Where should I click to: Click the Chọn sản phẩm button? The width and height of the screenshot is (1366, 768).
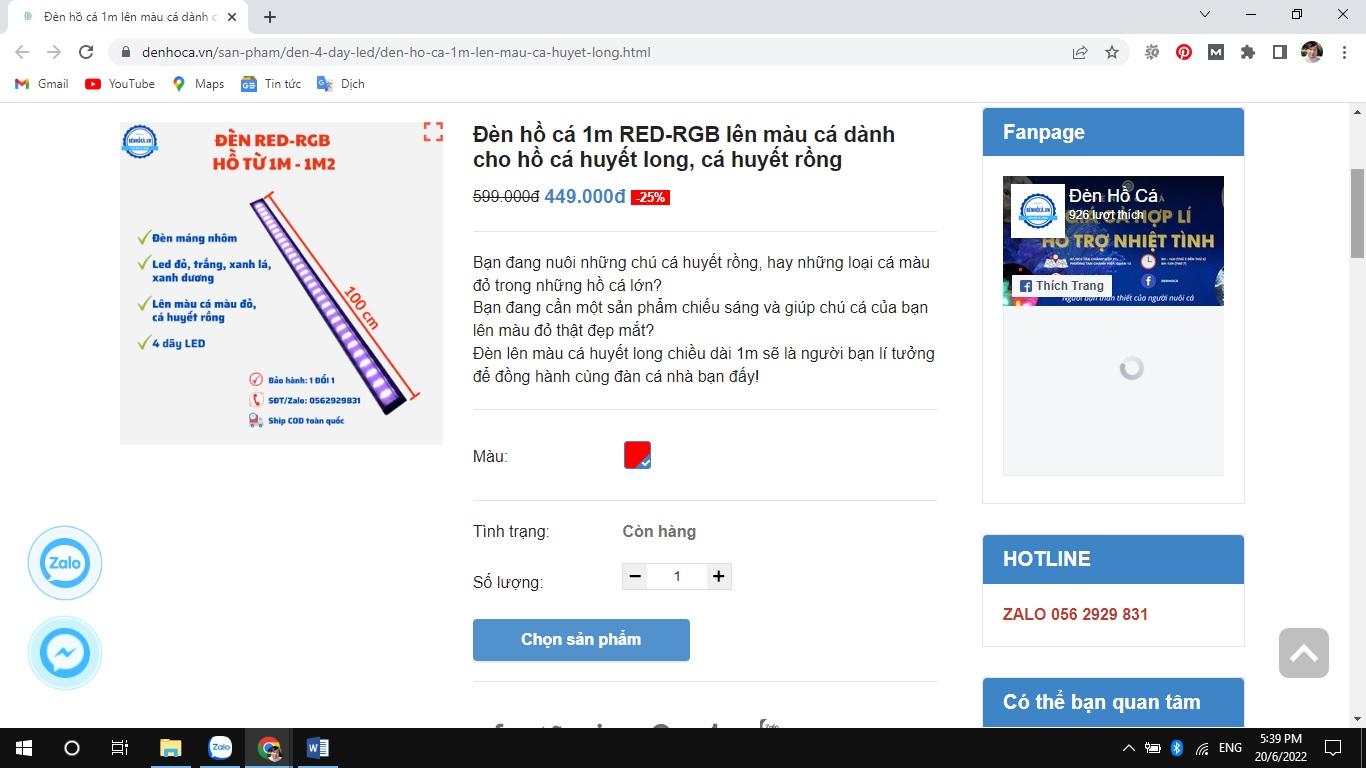click(581, 640)
